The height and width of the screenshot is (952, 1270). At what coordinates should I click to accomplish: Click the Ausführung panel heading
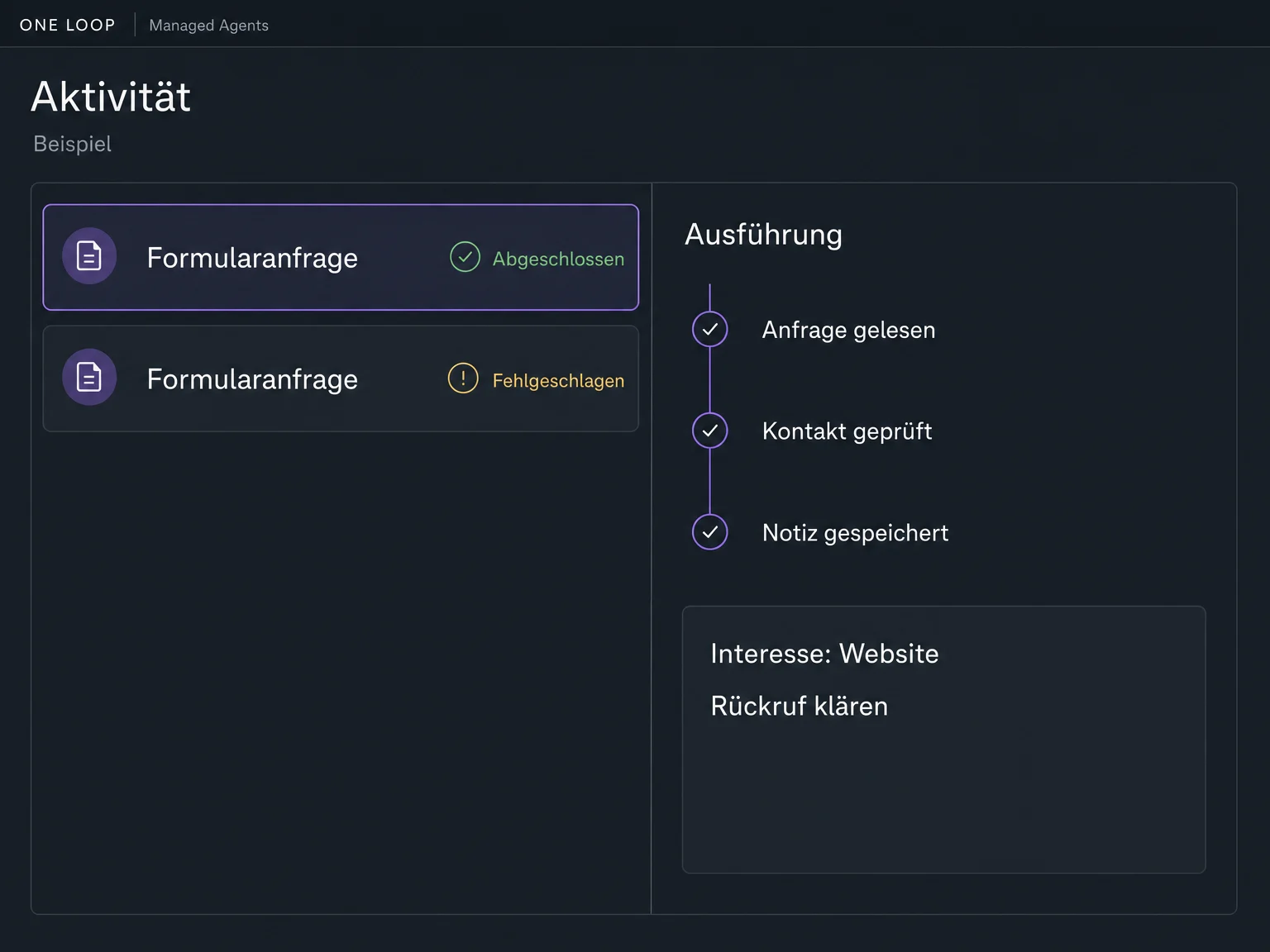click(x=764, y=235)
